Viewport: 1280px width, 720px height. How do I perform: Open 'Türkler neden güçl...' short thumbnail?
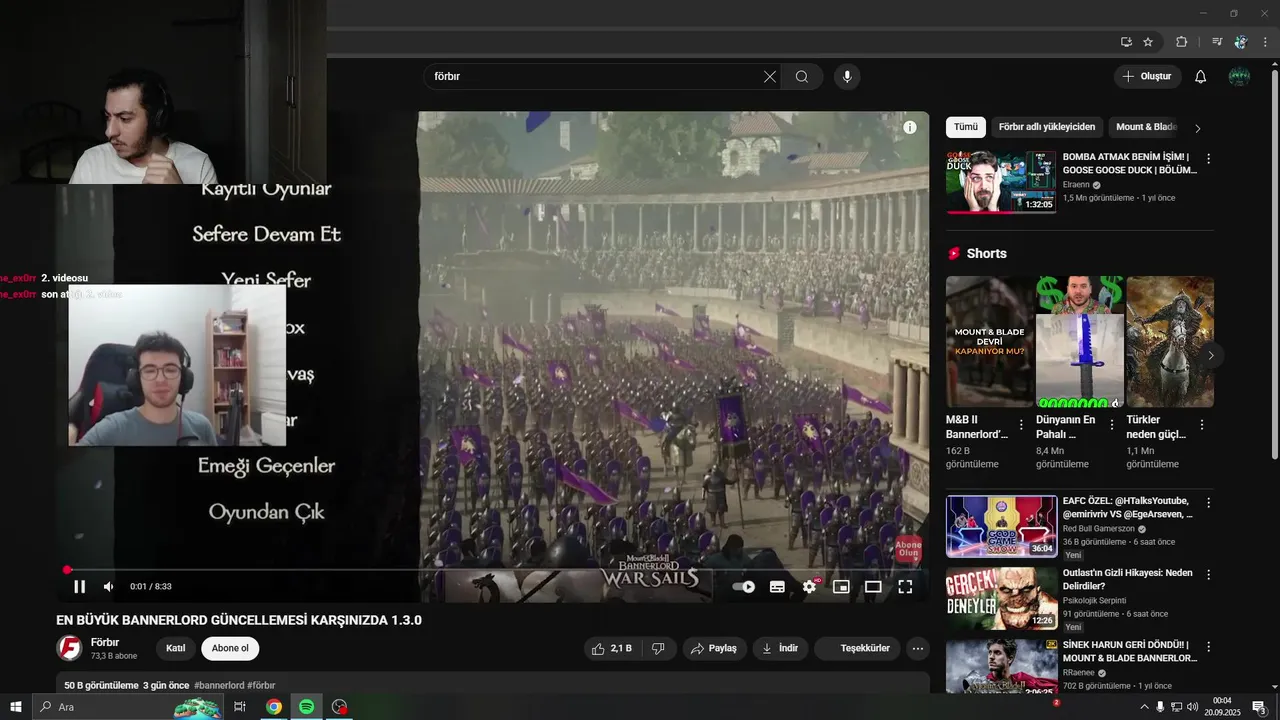pyautogui.click(x=1170, y=342)
